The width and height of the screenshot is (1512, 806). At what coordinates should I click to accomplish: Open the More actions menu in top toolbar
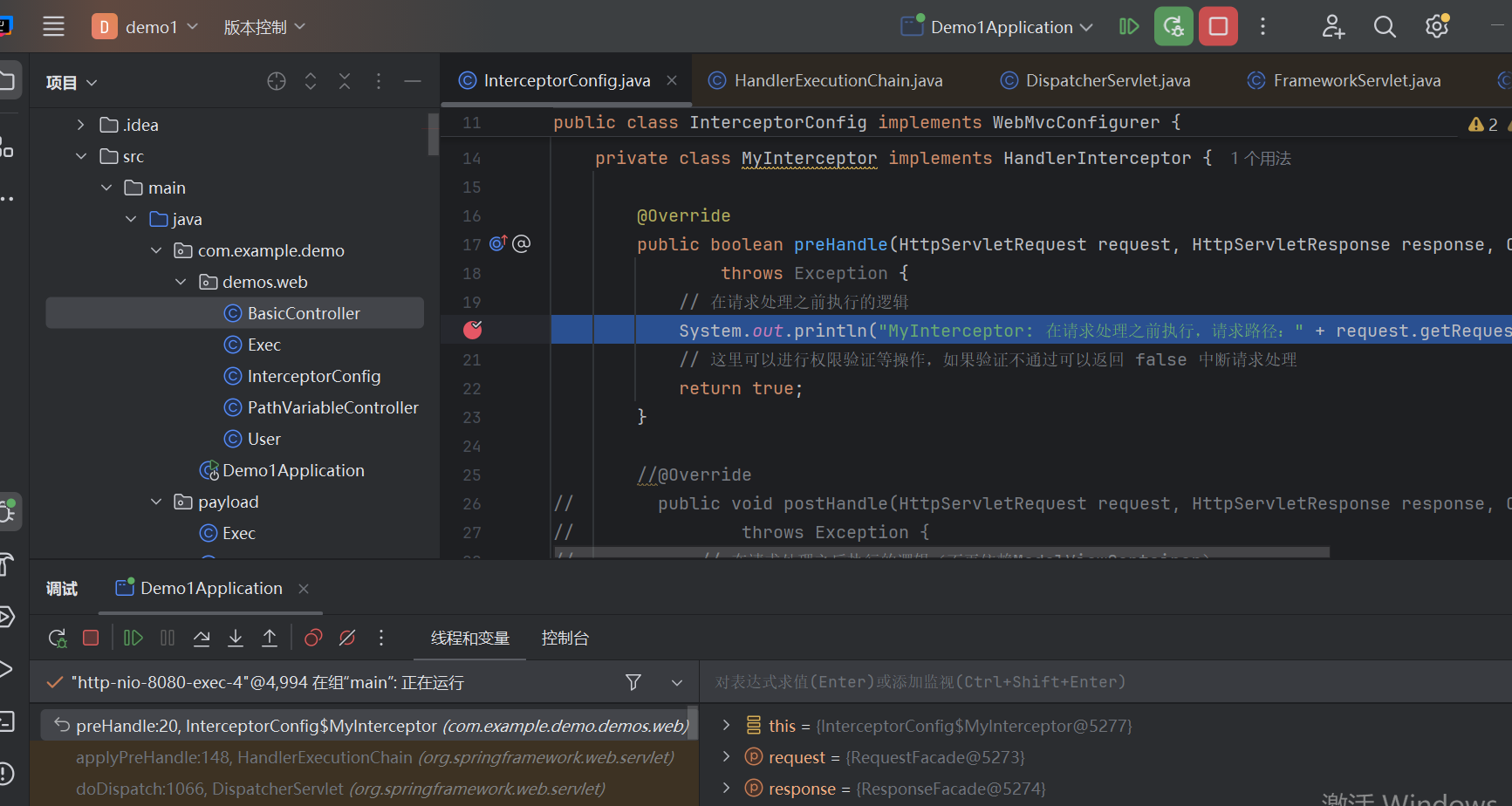coord(1262,27)
